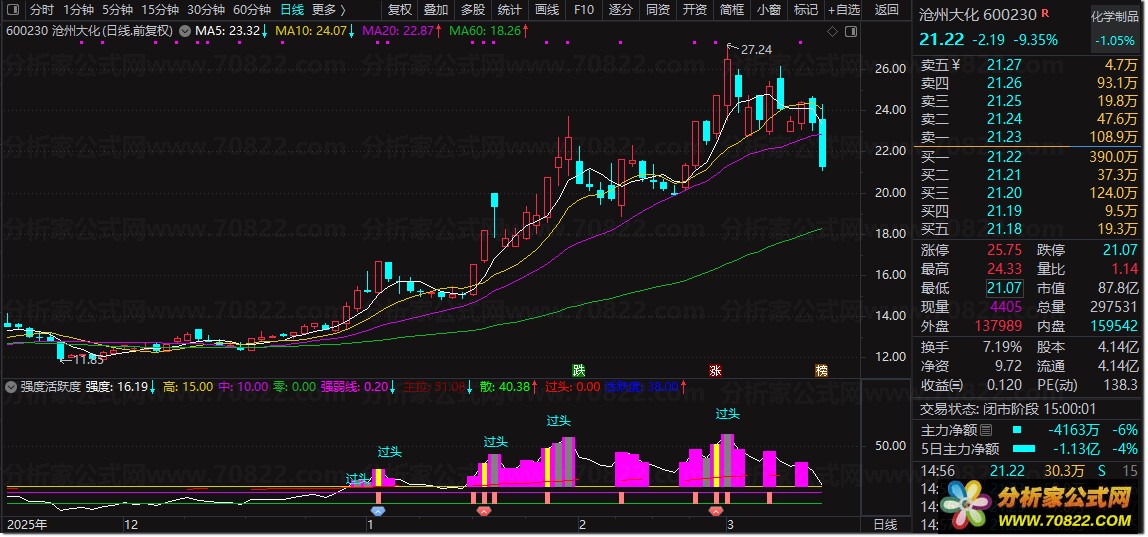Activate the 画线 drawing tools
Viewport: 1148px width, 537px height.
point(547,10)
